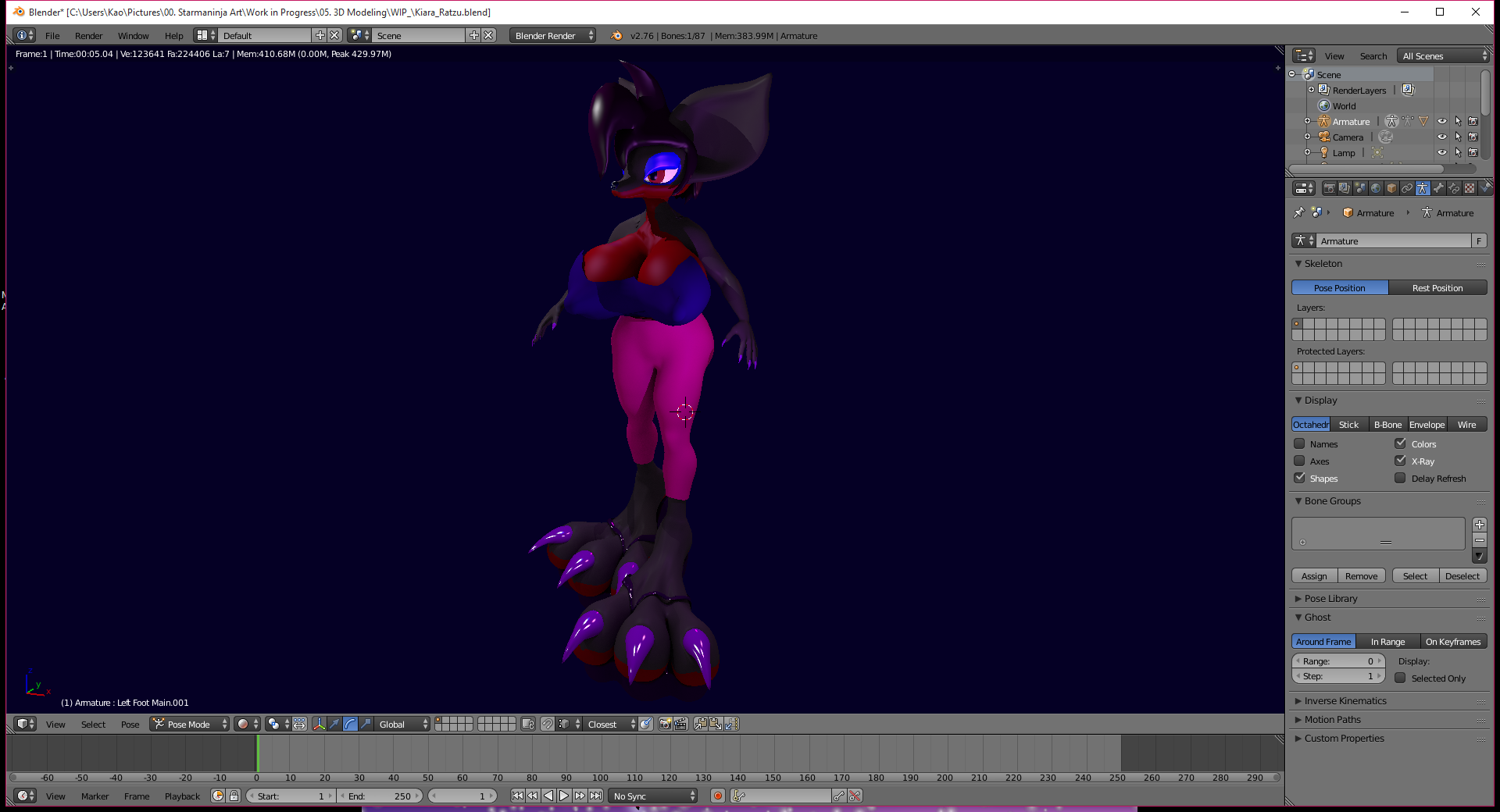This screenshot has width=1500, height=812.
Task: Uncheck the Shapes checkbox
Action: (1300, 479)
